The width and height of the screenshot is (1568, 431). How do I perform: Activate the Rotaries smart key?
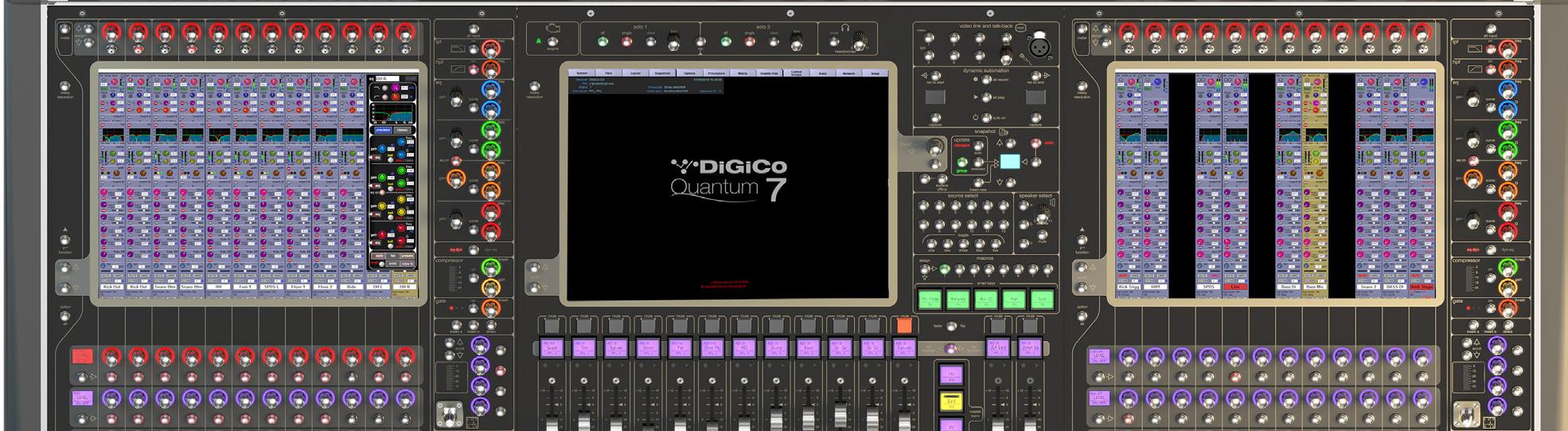[958, 299]
